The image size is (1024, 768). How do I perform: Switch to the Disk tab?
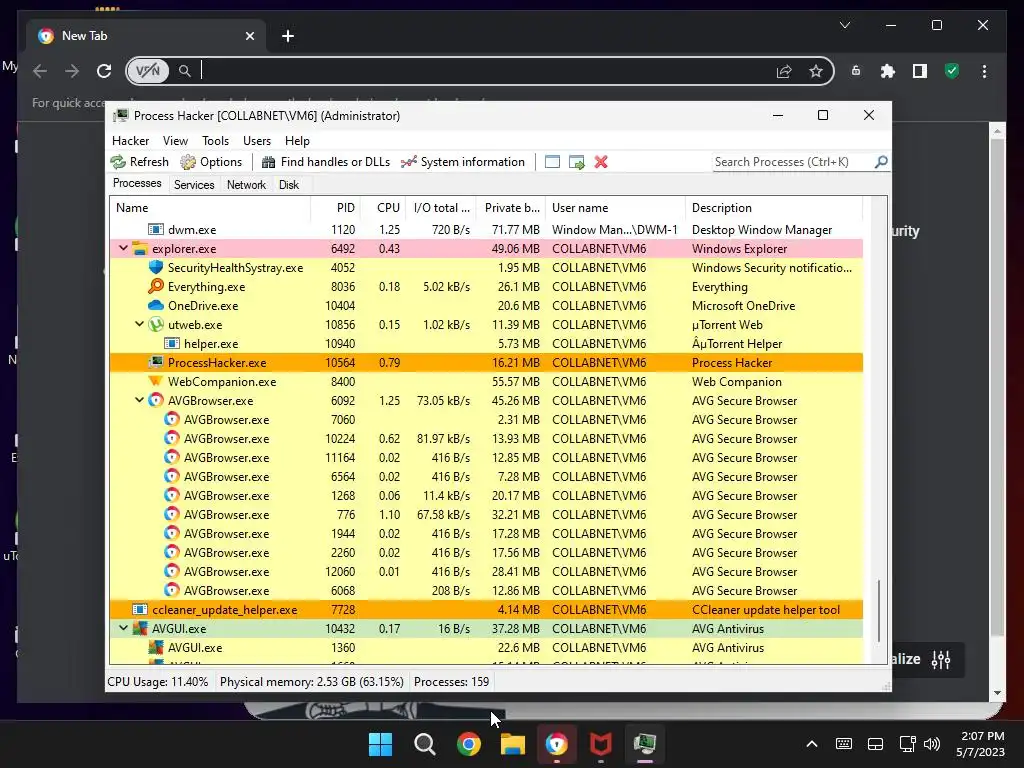[x=289, y=185]
